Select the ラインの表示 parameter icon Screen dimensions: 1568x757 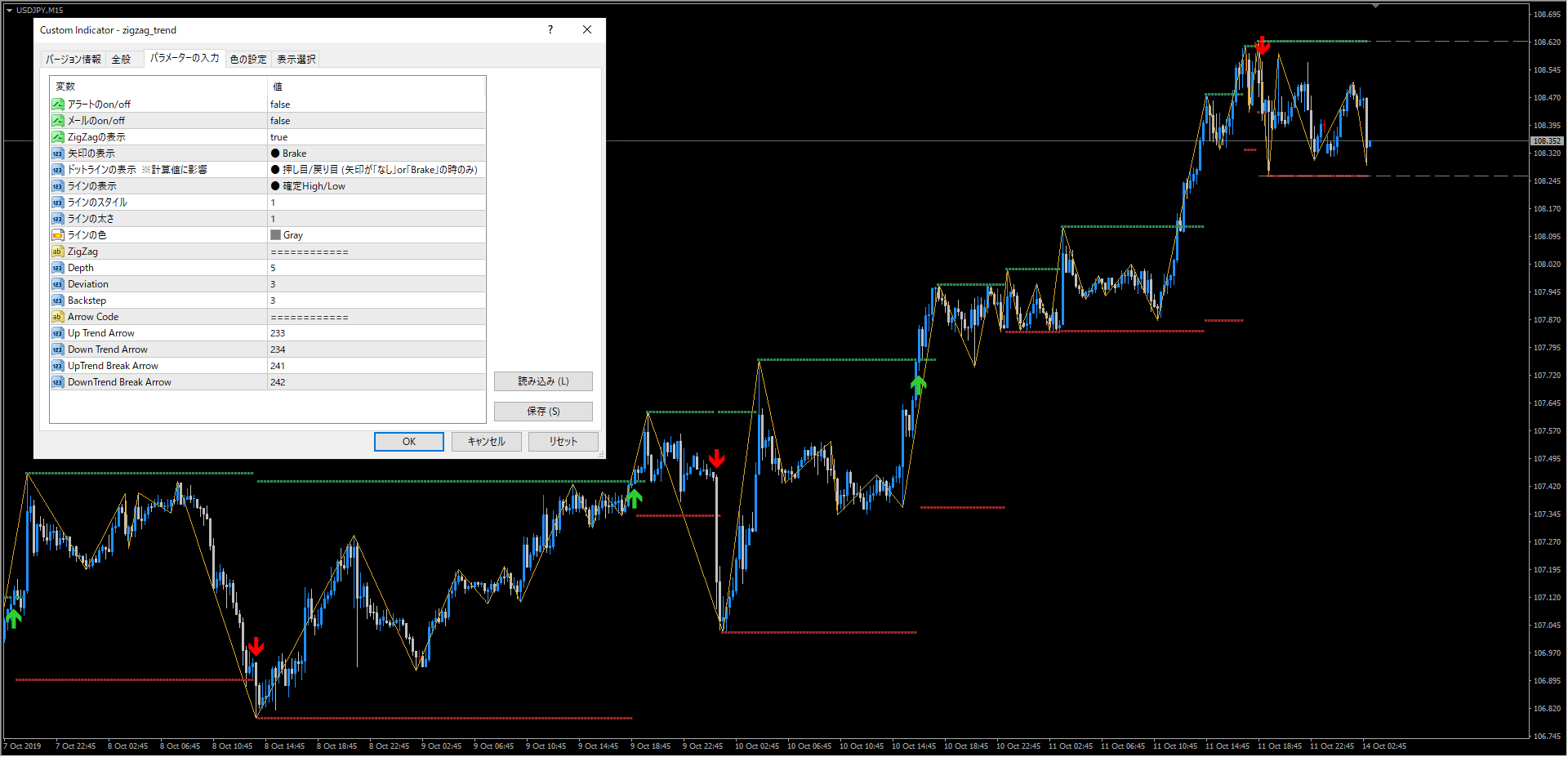click(58, 186)
